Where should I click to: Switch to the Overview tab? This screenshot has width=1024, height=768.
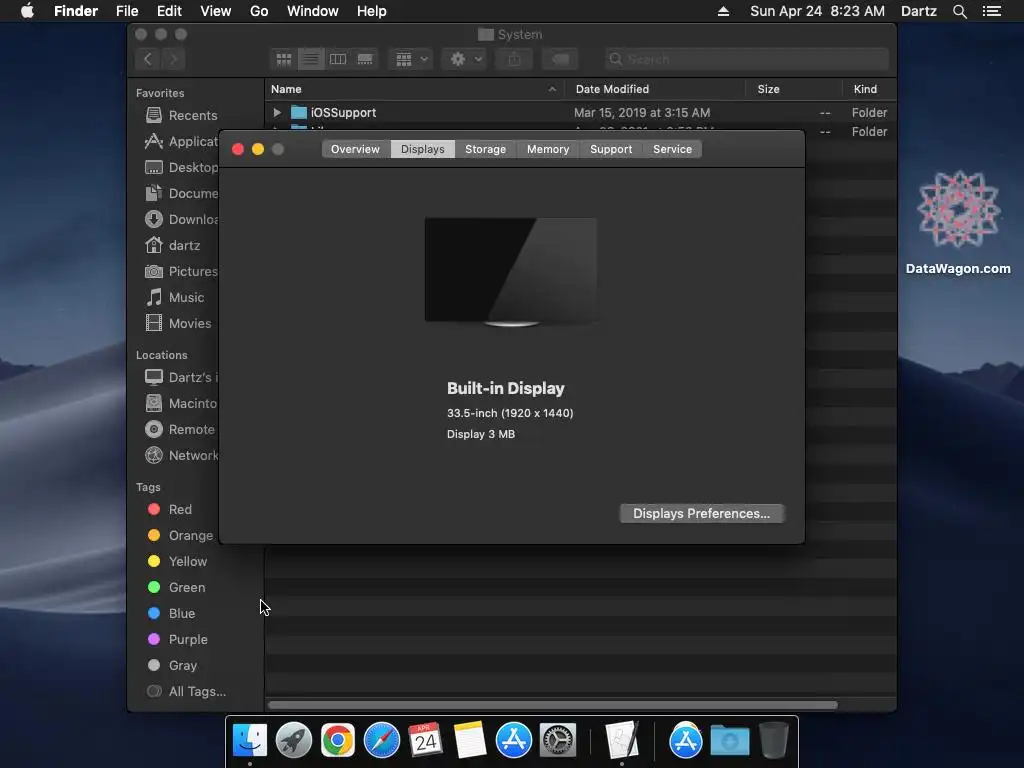pos(355,149)
